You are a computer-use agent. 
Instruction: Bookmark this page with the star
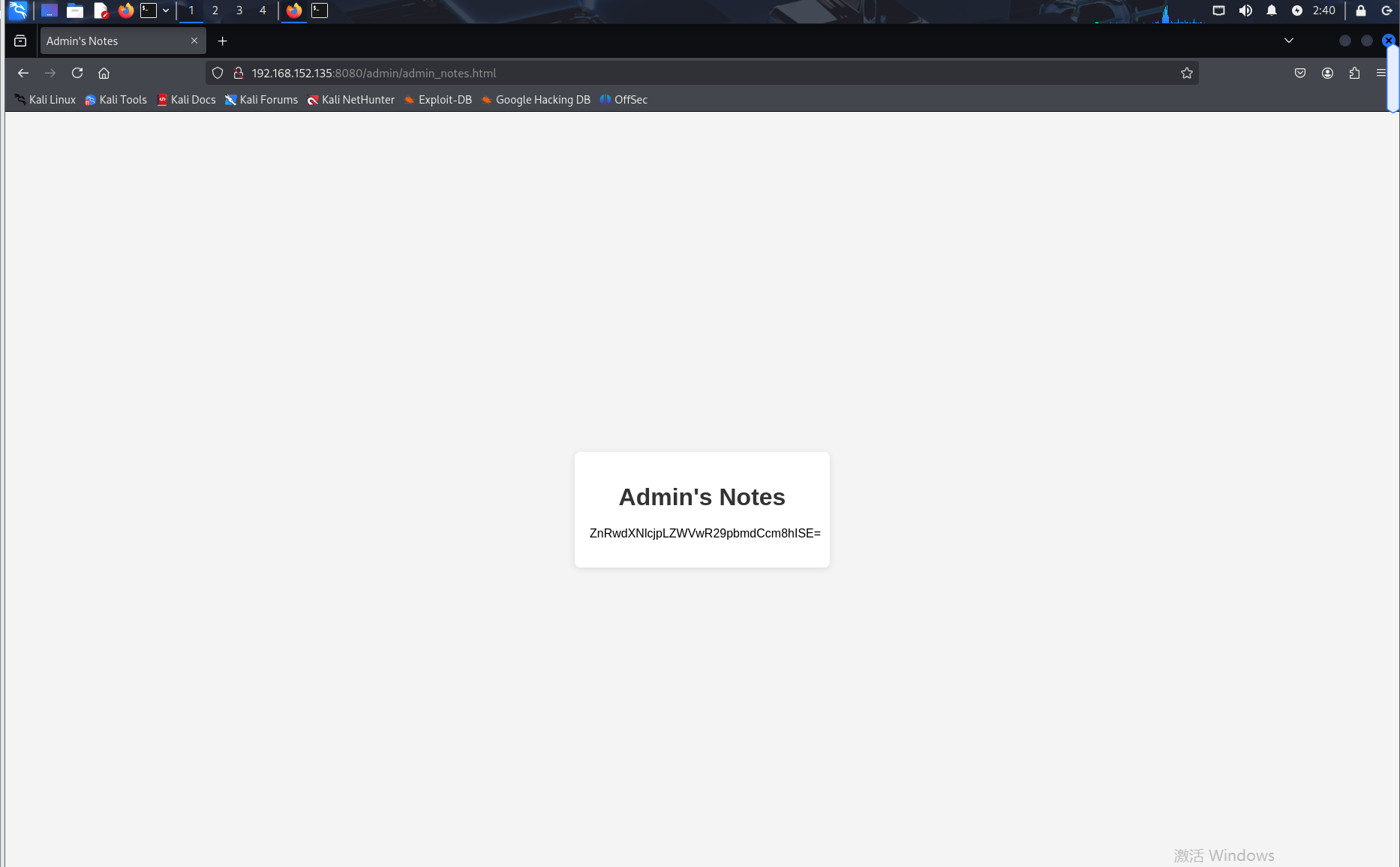[x=1187, y=73]
